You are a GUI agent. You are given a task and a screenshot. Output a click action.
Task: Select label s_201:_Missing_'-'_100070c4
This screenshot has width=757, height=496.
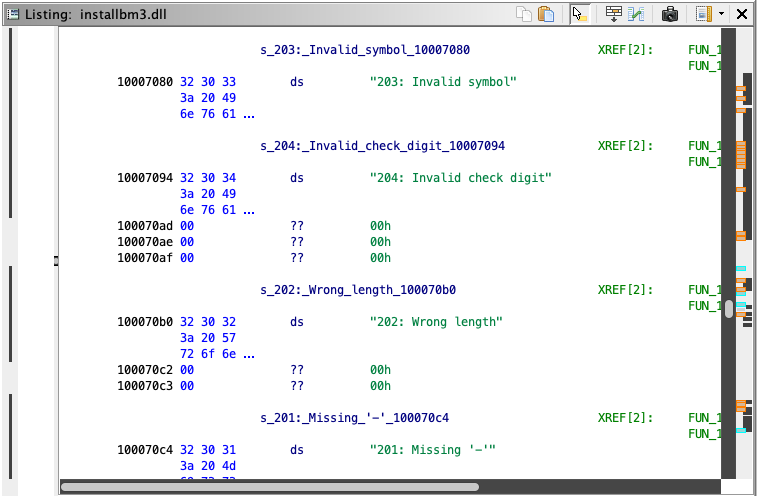[354, 418]
